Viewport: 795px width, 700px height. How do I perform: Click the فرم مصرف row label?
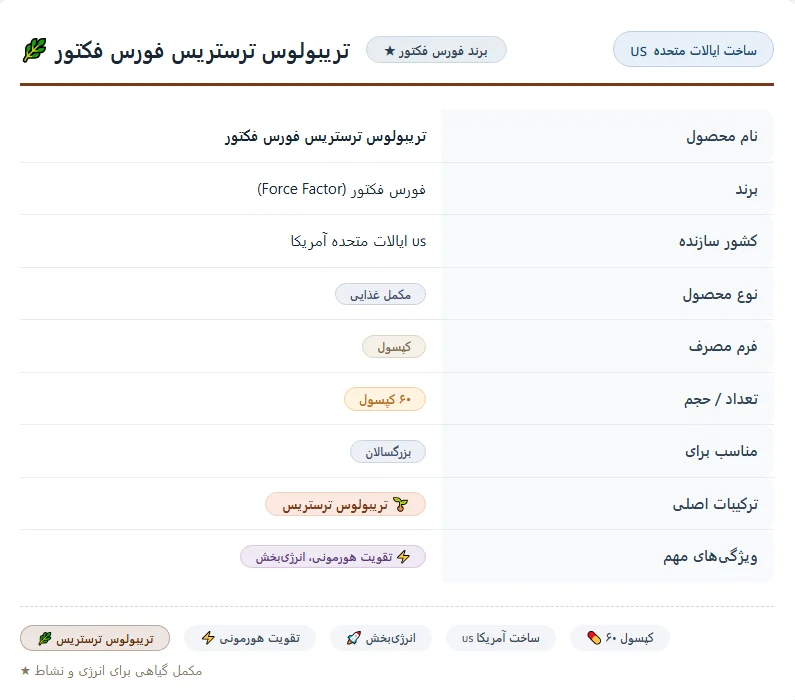[723, 346]
